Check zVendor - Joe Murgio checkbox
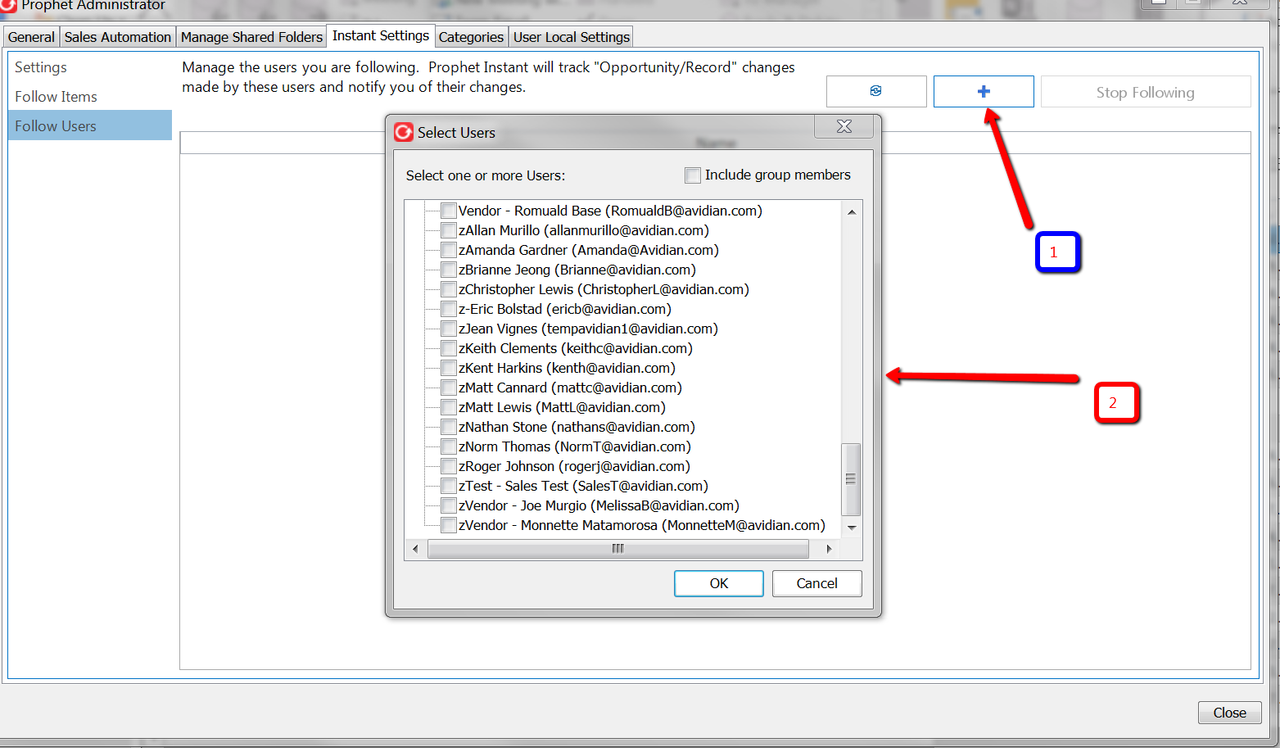 [x=449, y=506]
